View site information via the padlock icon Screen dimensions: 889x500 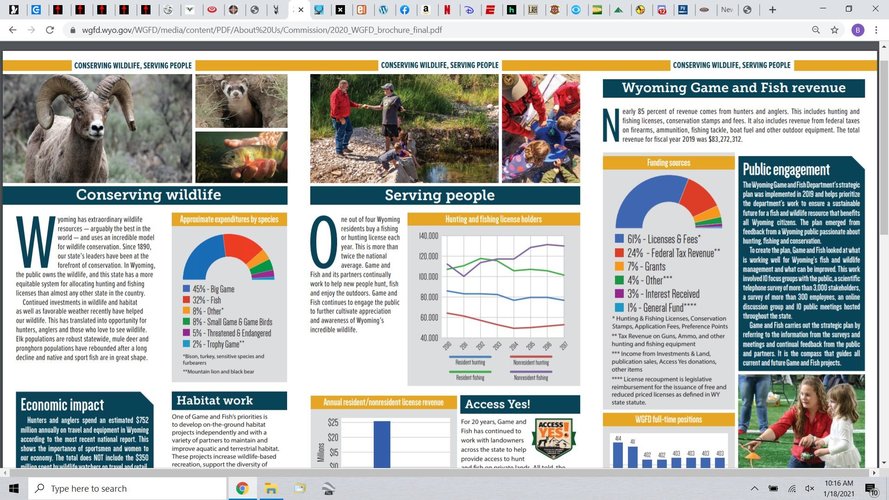[73, 30]
